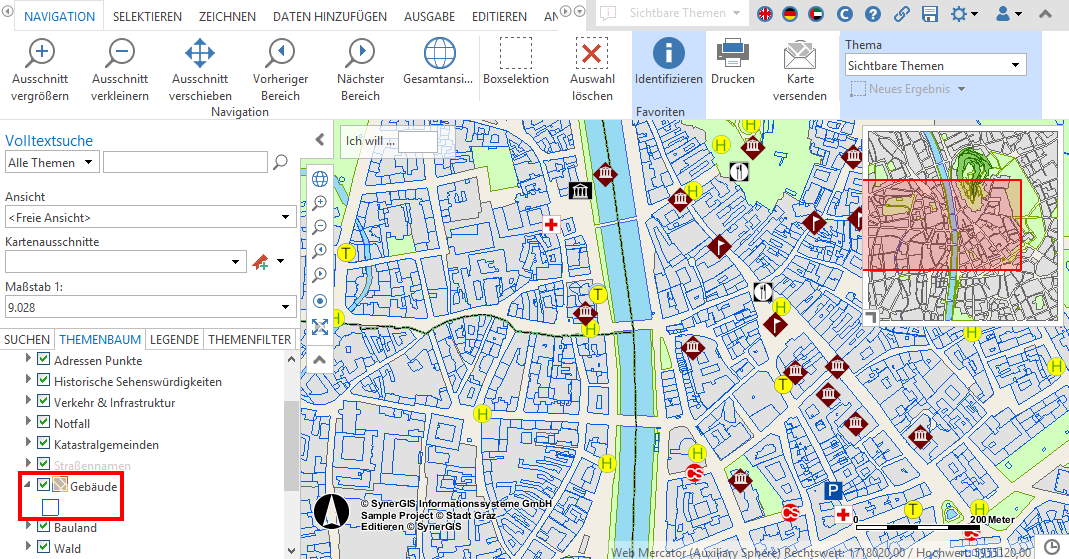Screen dimensions: 1069x559
Task: Open the Kartenausschnitte dropdown
Action: [x=125, y=262]
